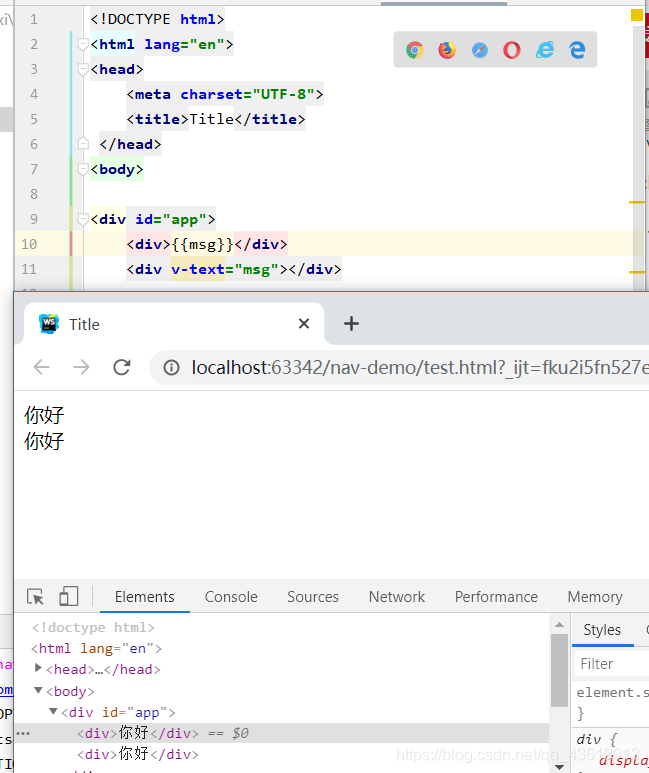649x773 pixels.
Task: Switch to the Elements tab
Action: click(x=144, y=597)
